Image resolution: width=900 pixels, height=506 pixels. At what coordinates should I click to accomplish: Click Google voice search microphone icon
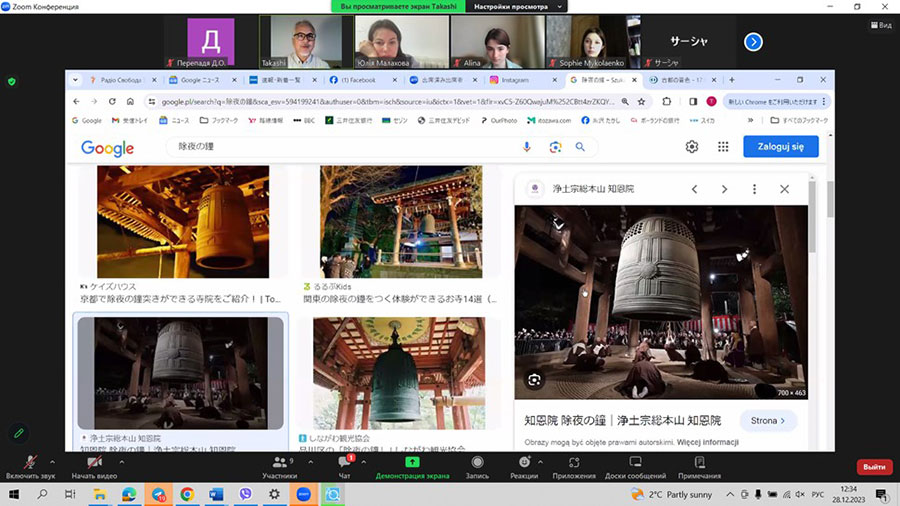[526, 147]
